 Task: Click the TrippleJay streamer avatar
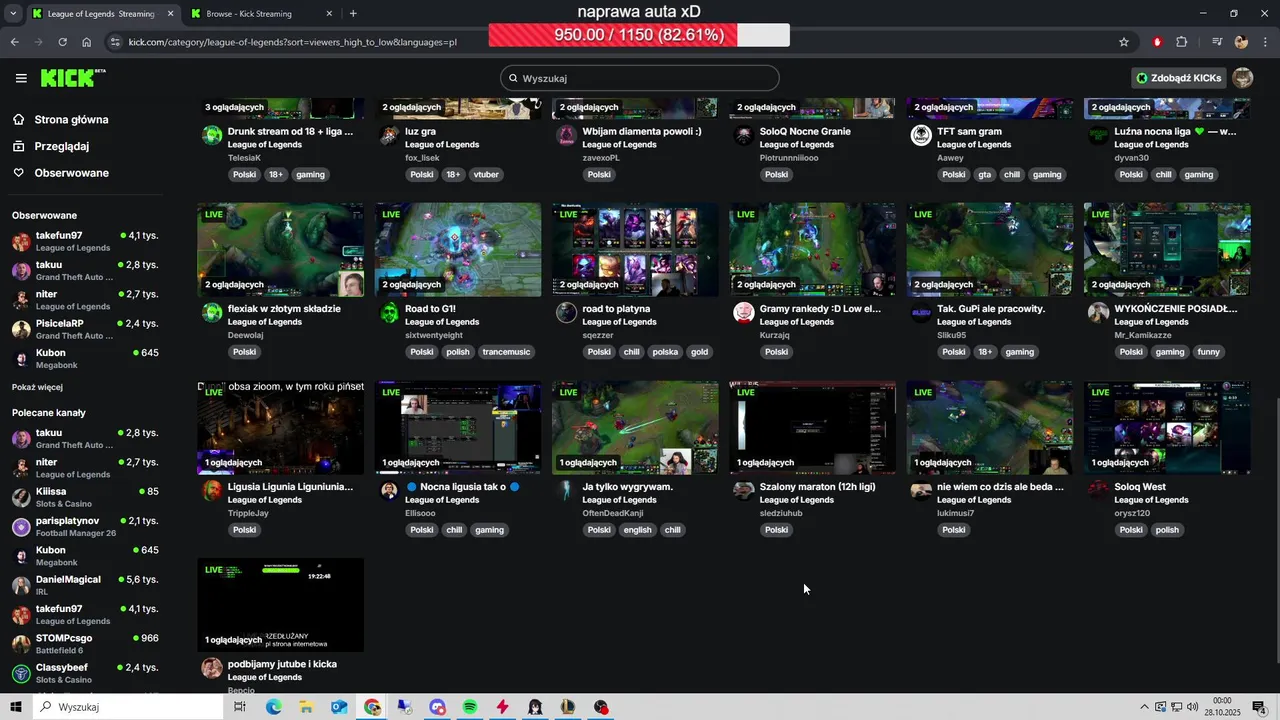click(x=212, y=490)
